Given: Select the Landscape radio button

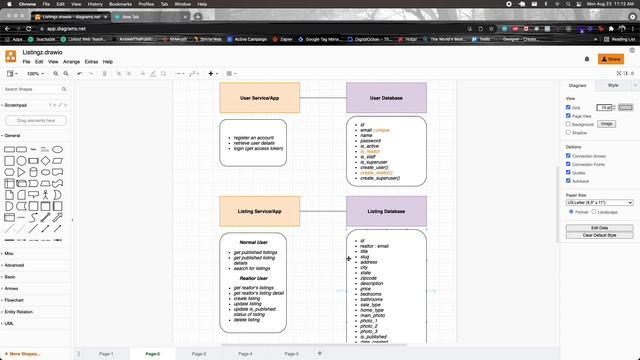Looking at the screenshot, I should point(594,212).
